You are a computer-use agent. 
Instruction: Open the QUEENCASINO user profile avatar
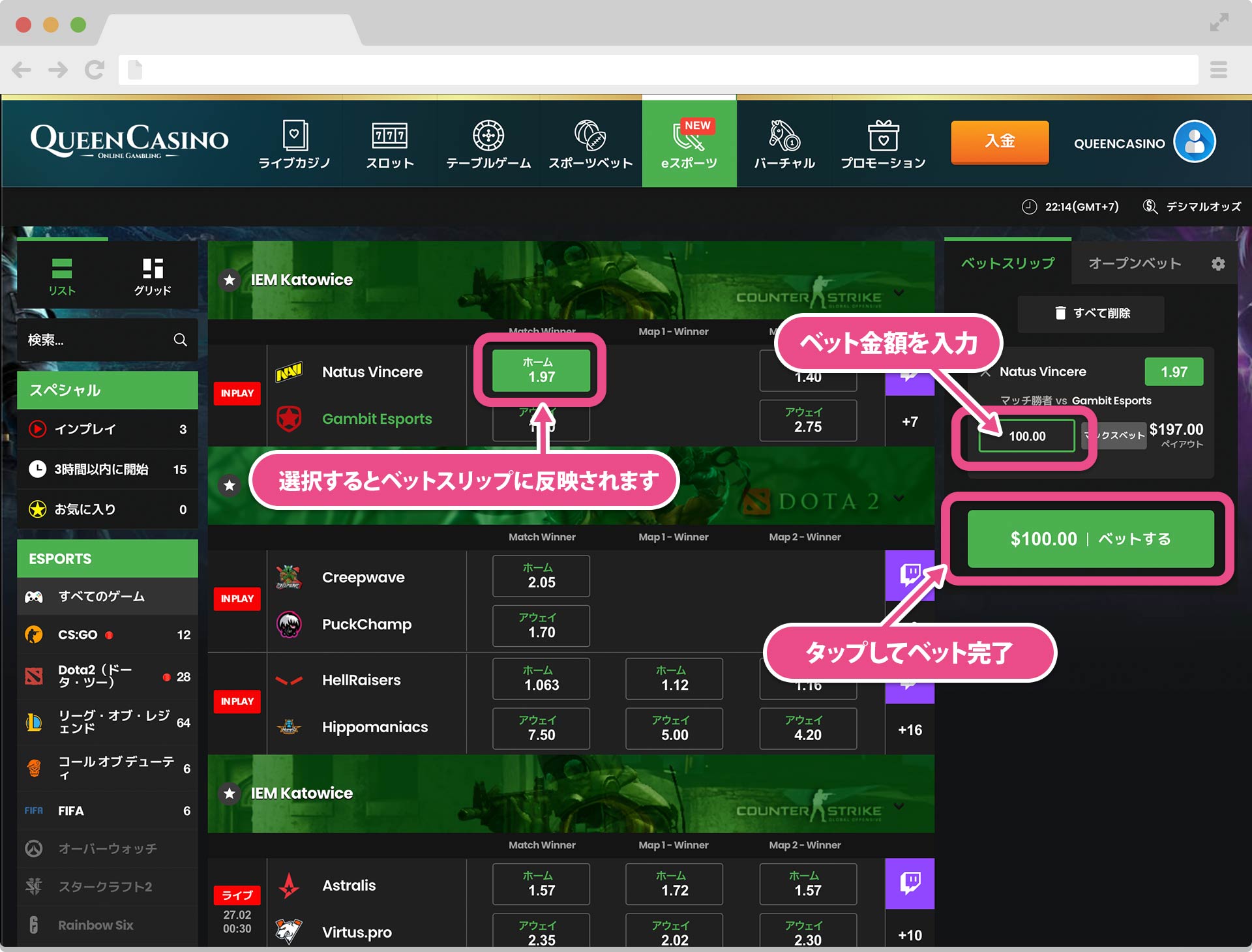(x=1195, y=141)
